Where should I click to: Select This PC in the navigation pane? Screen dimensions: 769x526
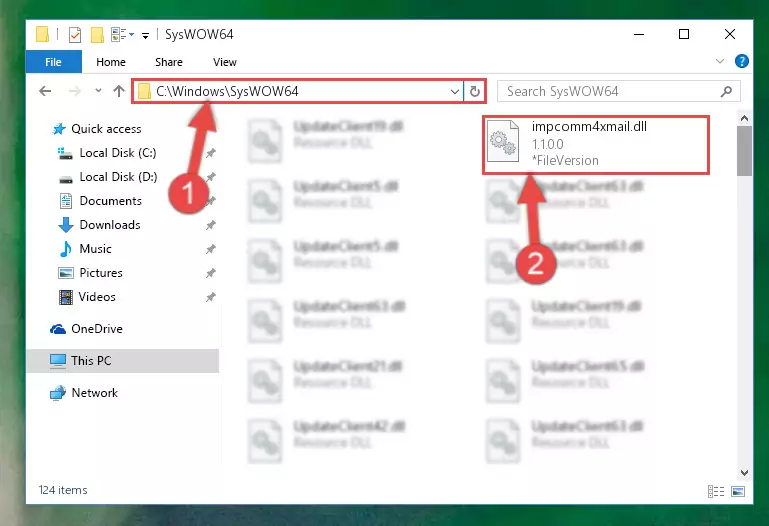pyautogui.click(x=123, y=361)
